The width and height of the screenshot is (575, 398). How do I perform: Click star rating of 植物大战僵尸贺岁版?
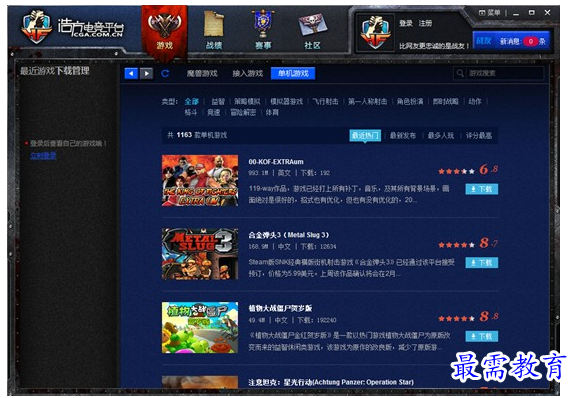click(x=457, y=319)
